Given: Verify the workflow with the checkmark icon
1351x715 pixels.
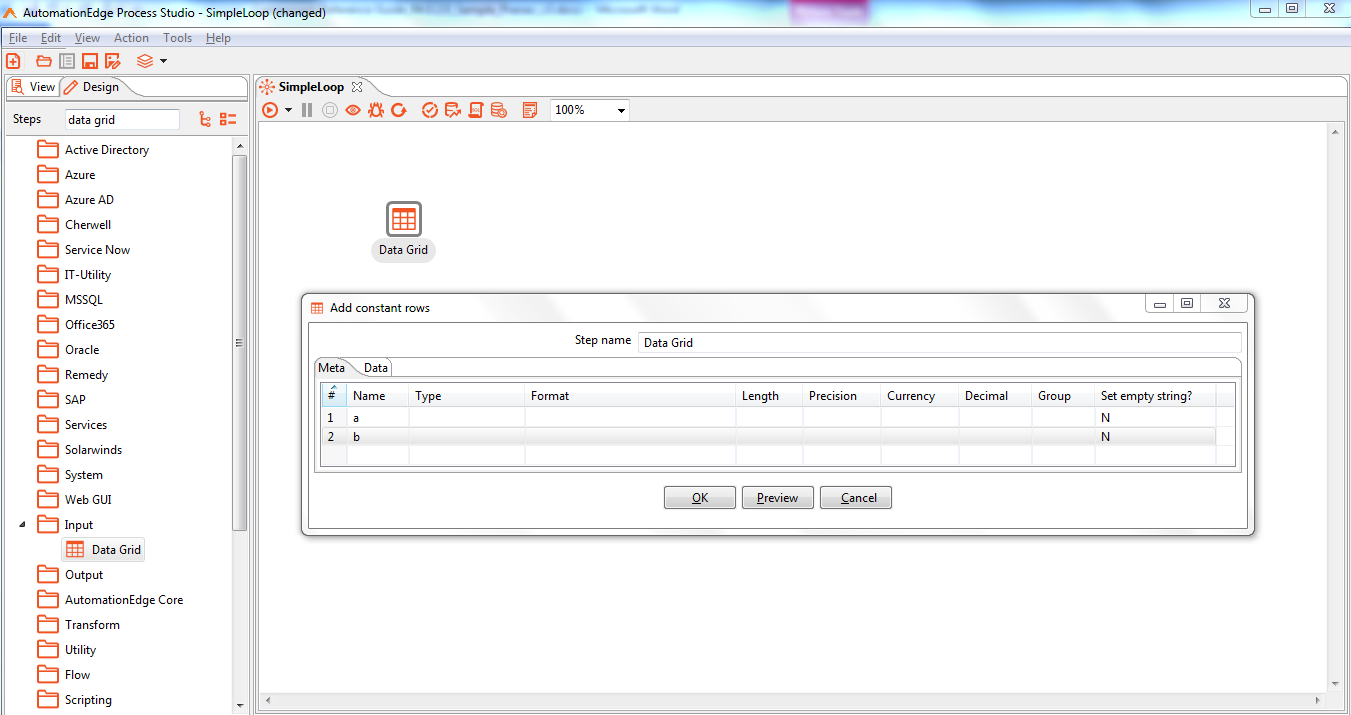Looking at the screenshot, I should click(x=430, y=110).
